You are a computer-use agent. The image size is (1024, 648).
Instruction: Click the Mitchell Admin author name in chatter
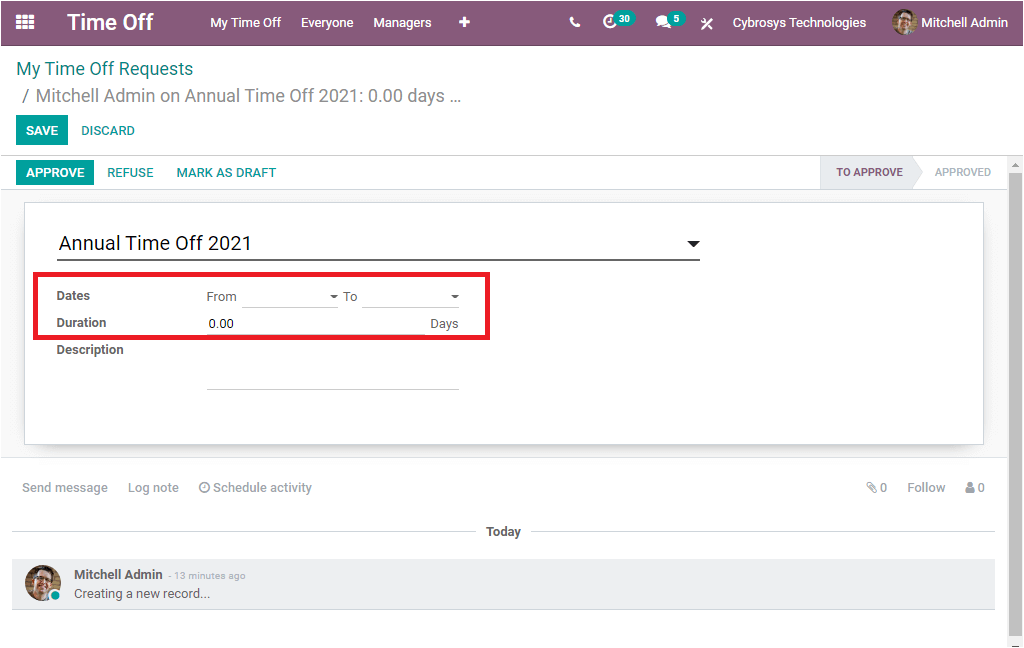click(118, 574)
